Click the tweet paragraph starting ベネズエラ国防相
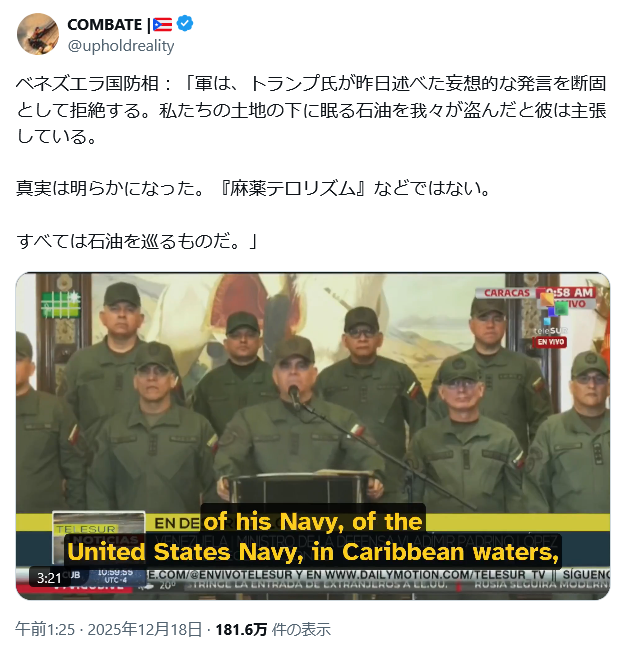The width and height of the screenshot is (629, 648). click(x=311, y=110)
